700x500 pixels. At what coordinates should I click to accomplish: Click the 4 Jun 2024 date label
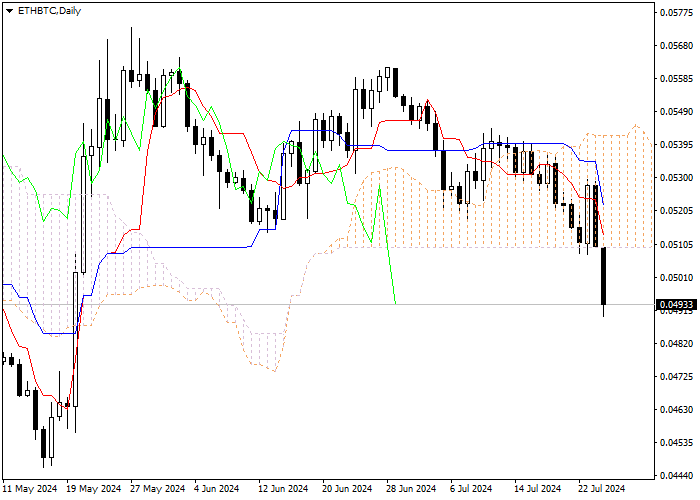click(x=217, y=489)
